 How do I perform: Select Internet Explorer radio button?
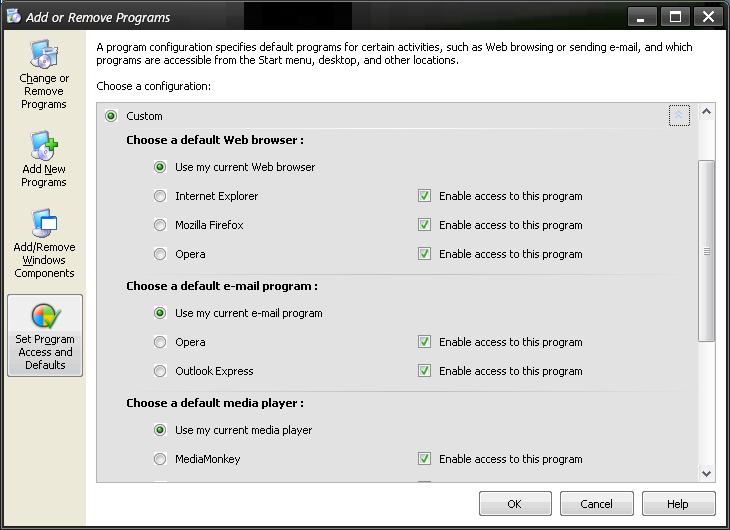click(160, 196)
